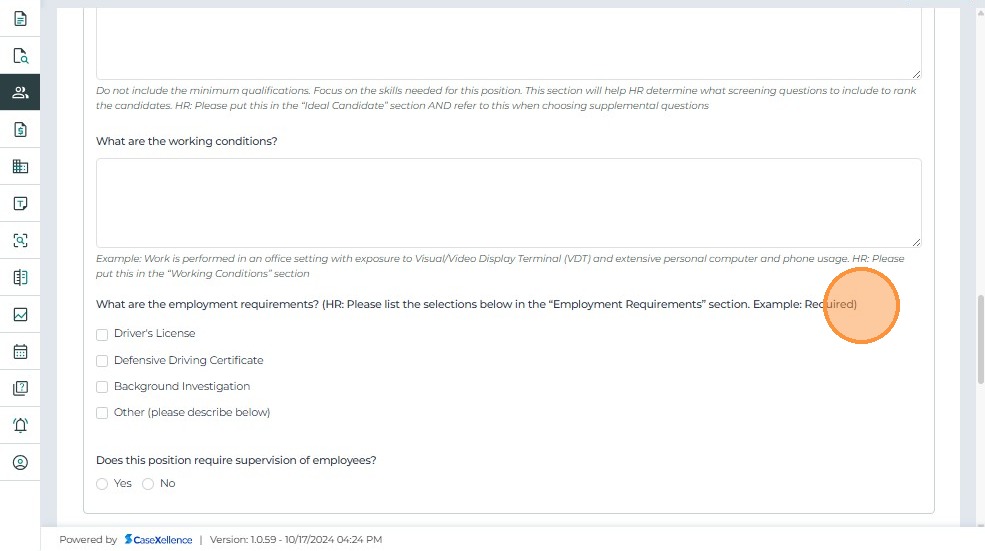Click the question mark help sidebar icon

point(20,389)
